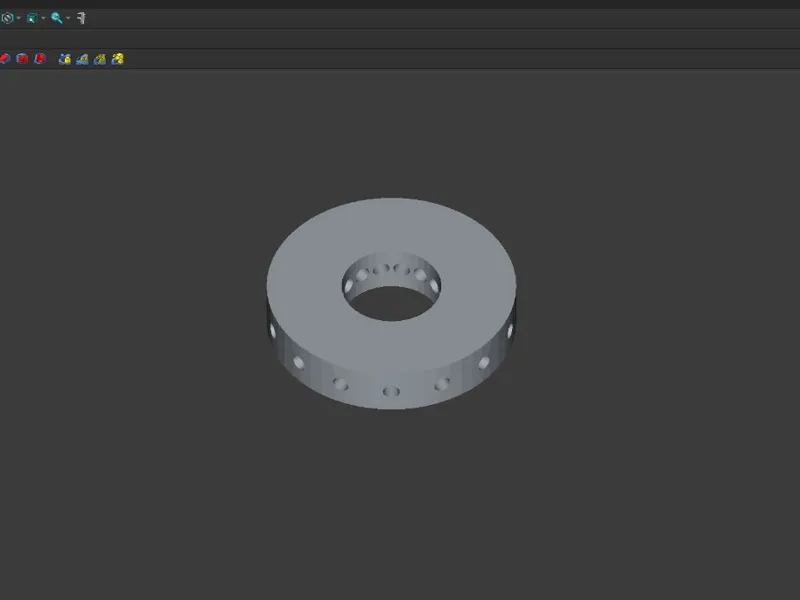Click the third red groove icon
Image resolution: width=800 pixels, height=600 pixels.
(40, 59)
